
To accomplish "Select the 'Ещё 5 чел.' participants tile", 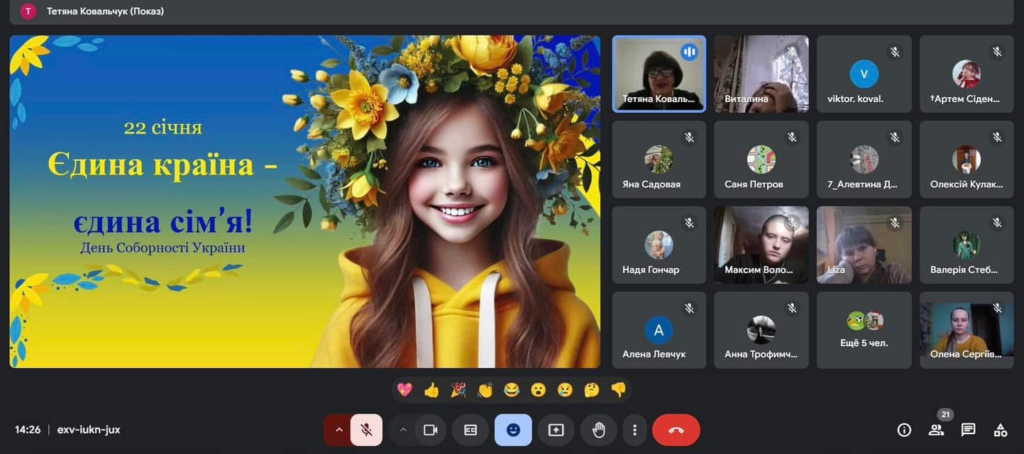I will click(x=864, y=330).
